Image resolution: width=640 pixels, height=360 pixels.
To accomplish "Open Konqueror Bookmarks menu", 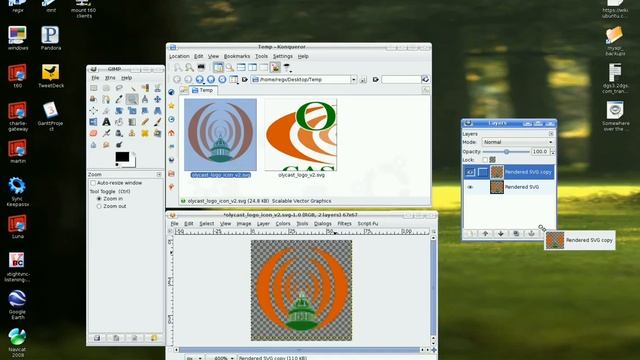I will pyautogui.click(x=237, y=56).
